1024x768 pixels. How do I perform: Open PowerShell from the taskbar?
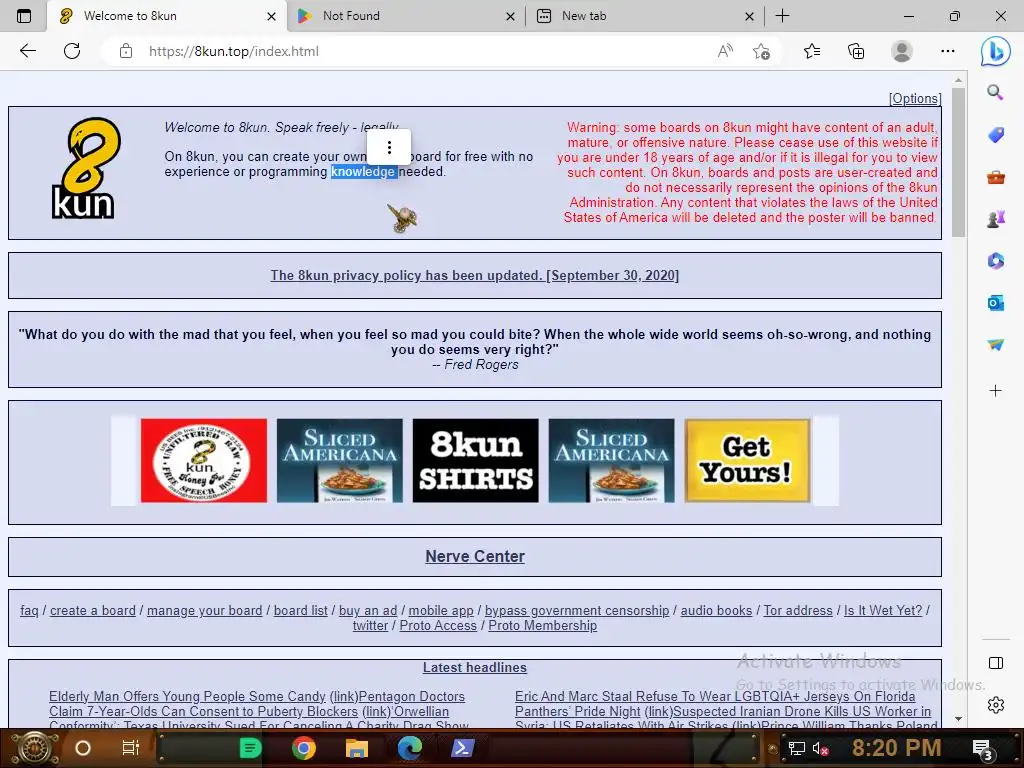[462, 748]
